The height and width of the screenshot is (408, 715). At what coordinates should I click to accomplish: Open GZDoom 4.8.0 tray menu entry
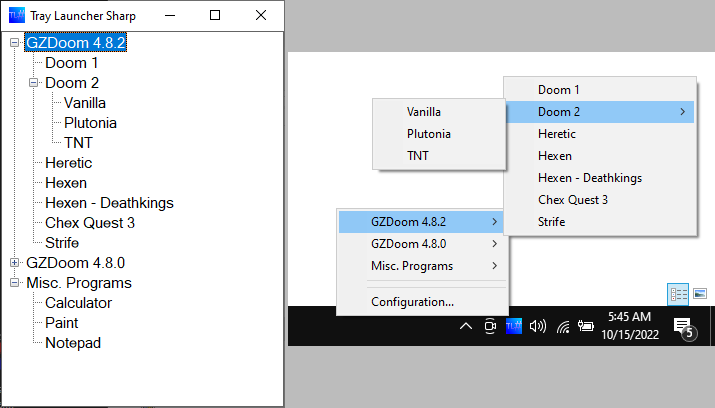point(422,244)
